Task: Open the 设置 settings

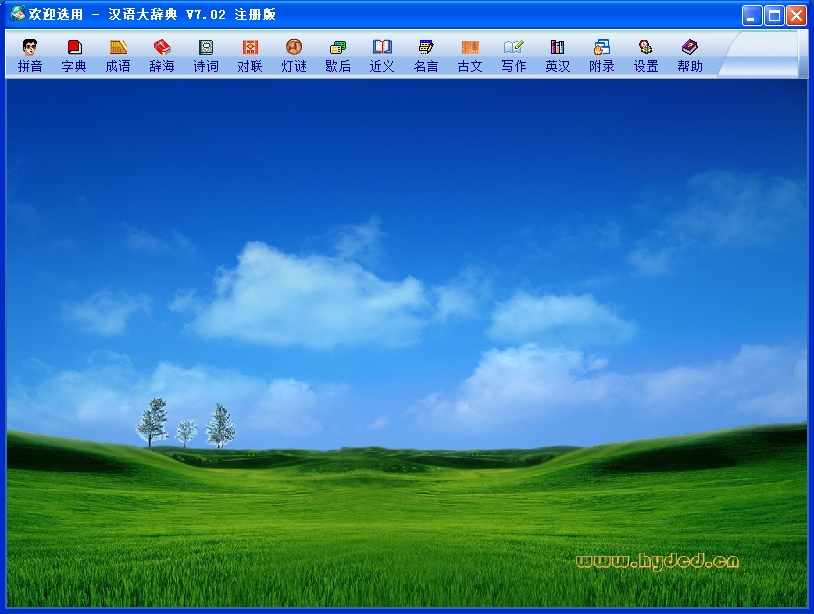Action: [x=646, y=55]
